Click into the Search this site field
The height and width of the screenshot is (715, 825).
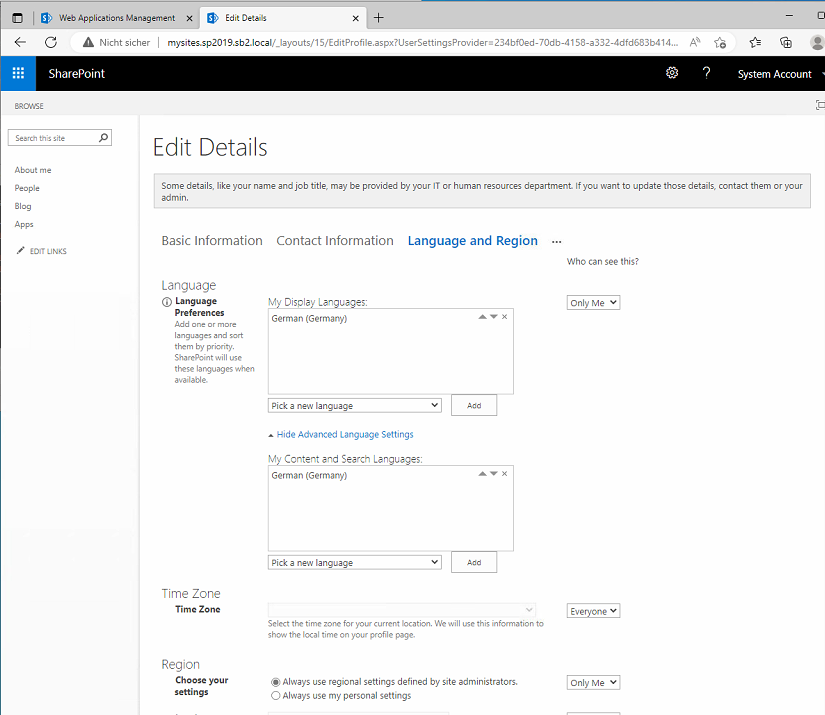(54, 138)
